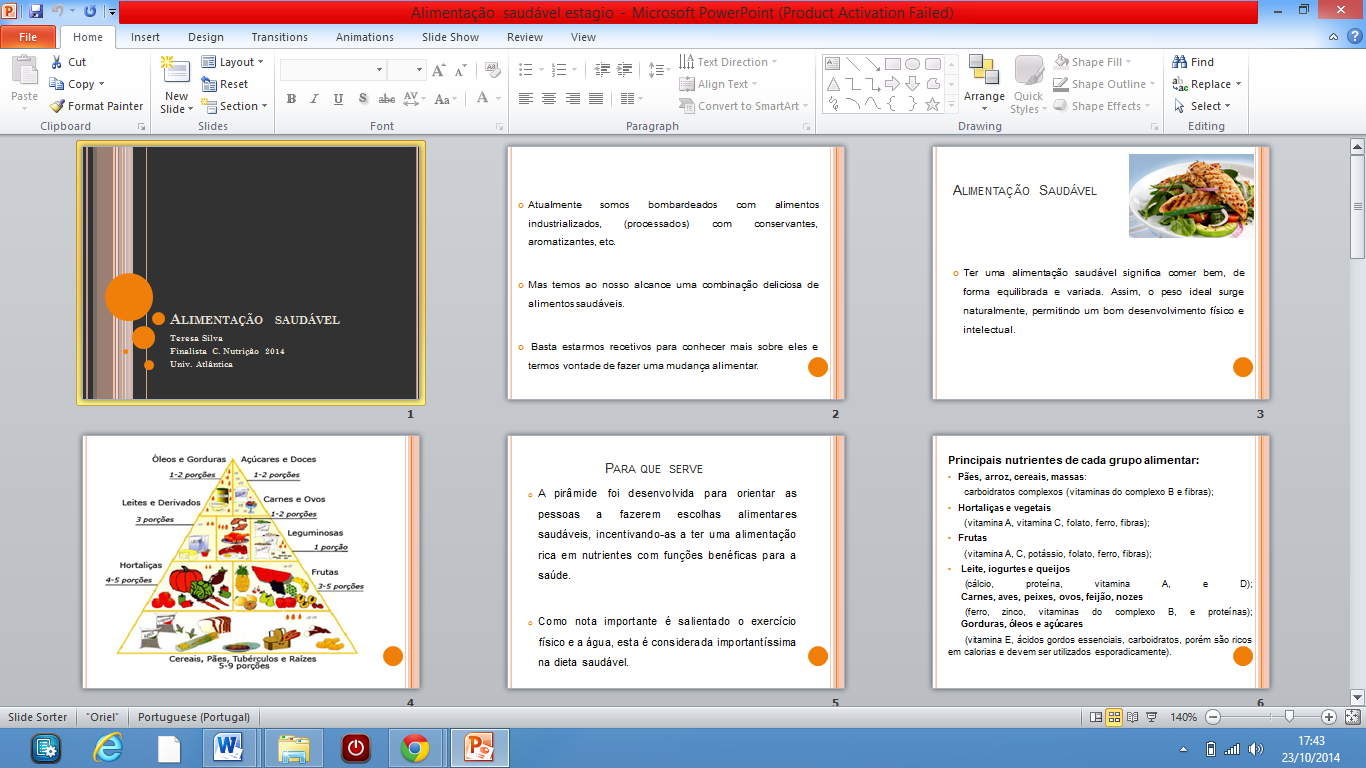Click the Undo icon in title bar
Viewport: 1366px width, 768px height.
pos(58,12)
